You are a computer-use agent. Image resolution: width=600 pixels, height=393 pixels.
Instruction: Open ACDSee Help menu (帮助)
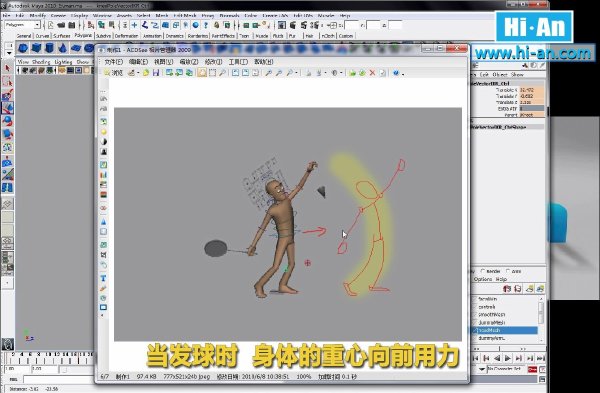click(x=263, y=62)
